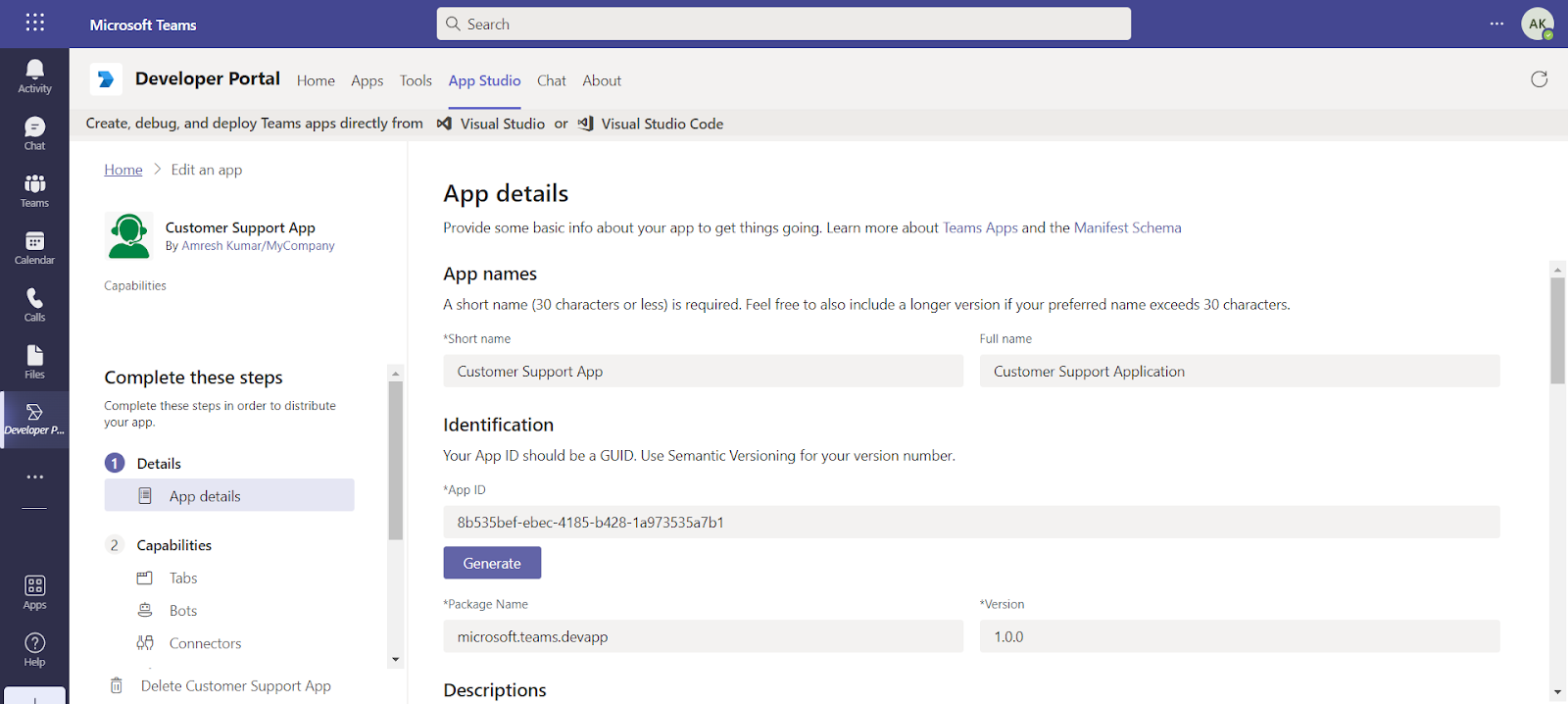1568x704 pixels.
Task: Click the Microsoft Teams title
Action: [x=143, y=25]
